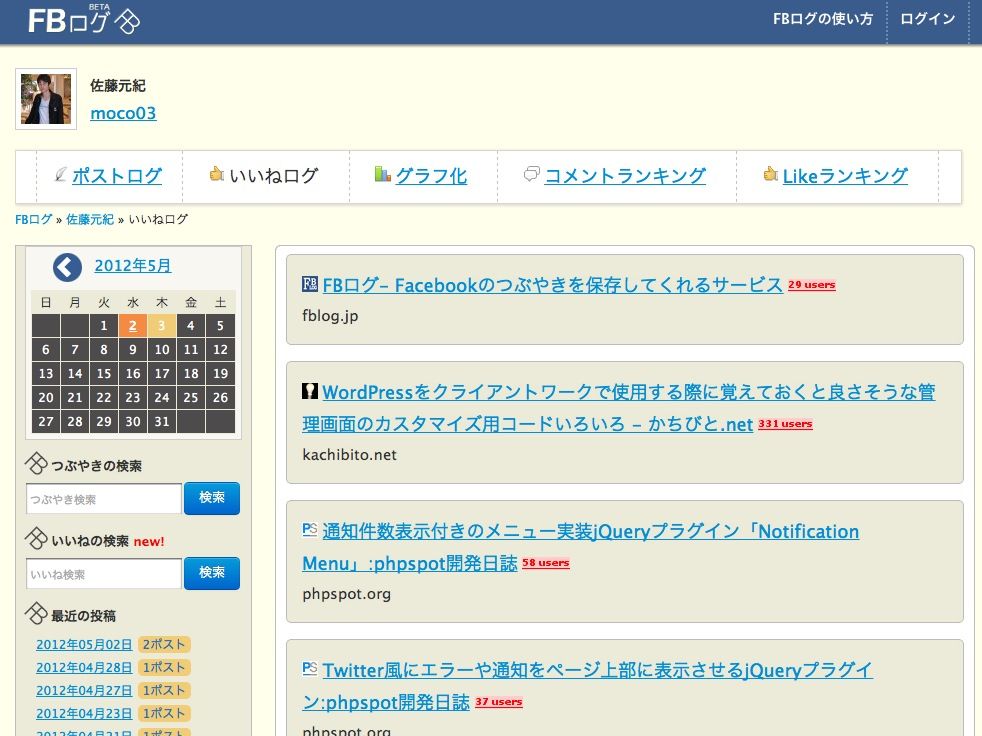Screen dimensions: 982x736
Task: Click 331 users bookmark count
Action: 785,424
